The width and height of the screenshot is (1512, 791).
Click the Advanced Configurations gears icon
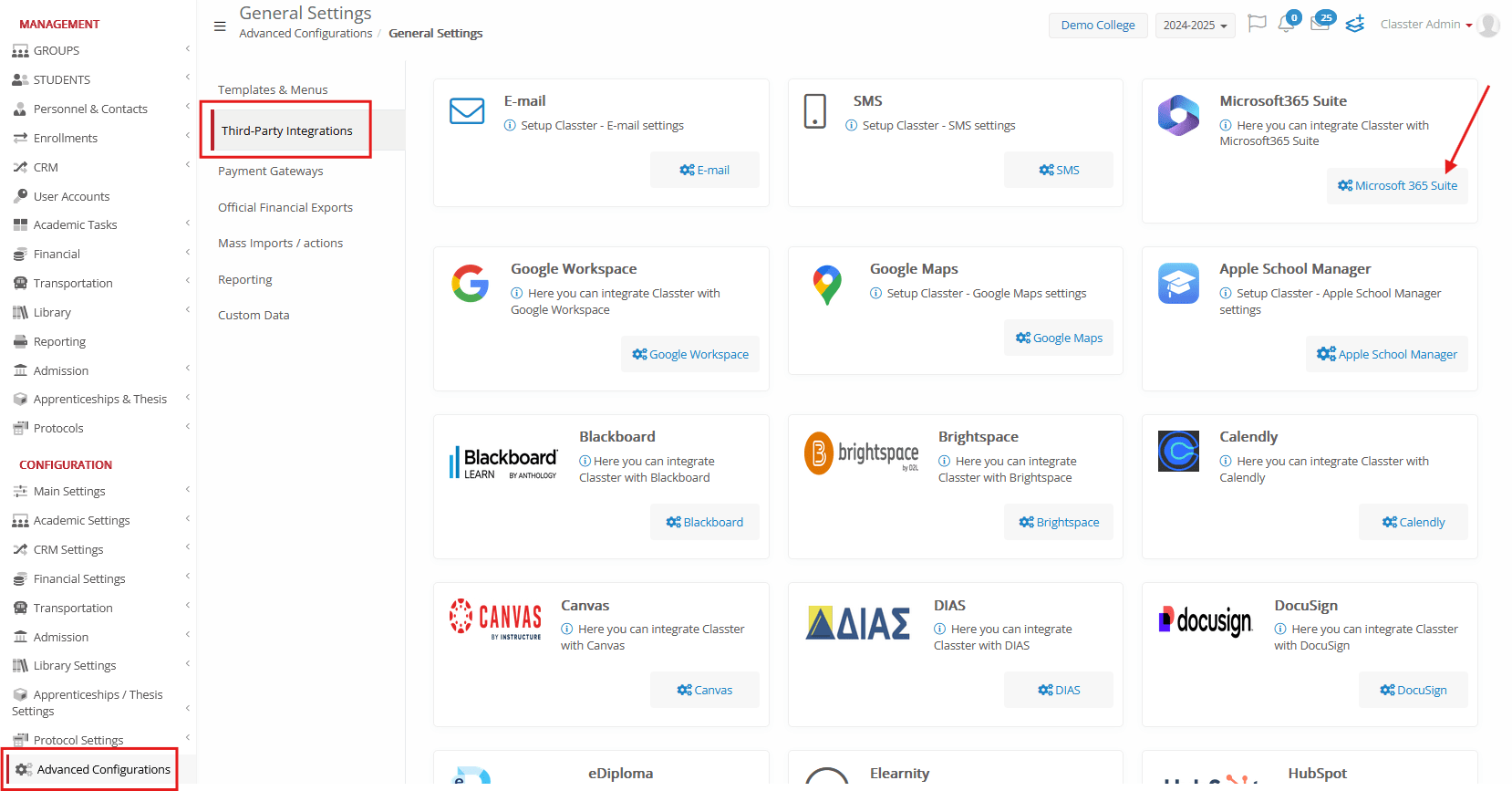tap(24, 769)
